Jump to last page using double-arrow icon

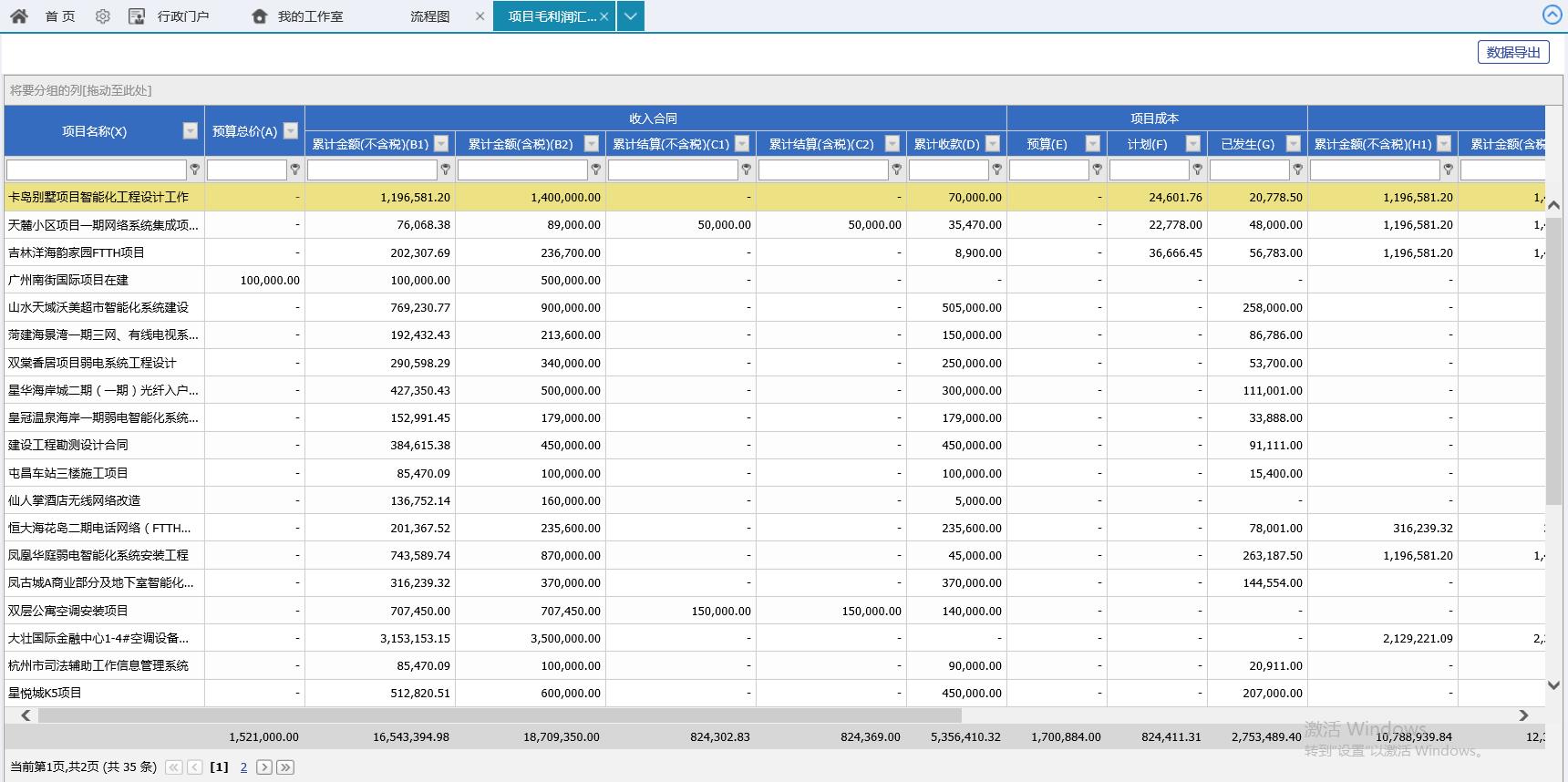pyautogui.click(x=285, y=767)
